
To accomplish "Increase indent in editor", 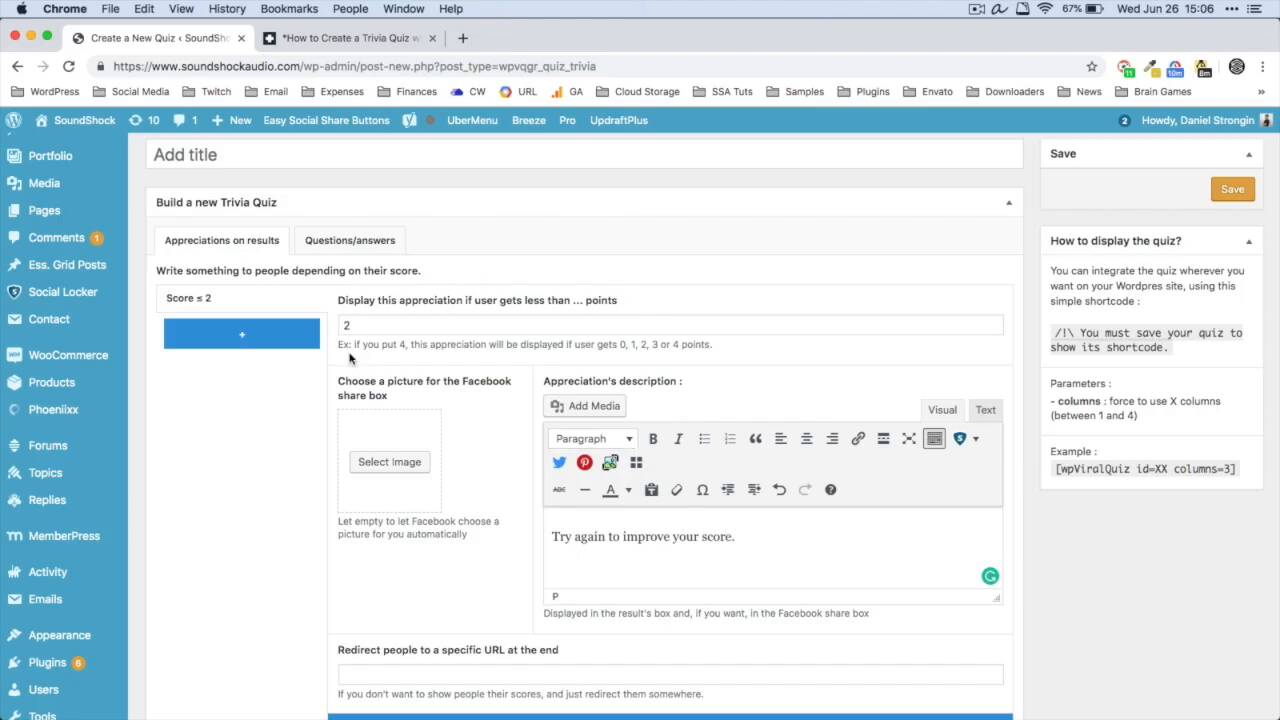I will click(754, 490).
